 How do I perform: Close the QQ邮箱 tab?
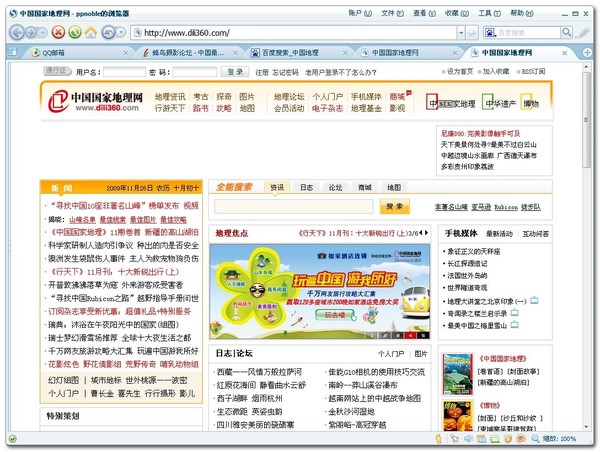click(126, 53)
